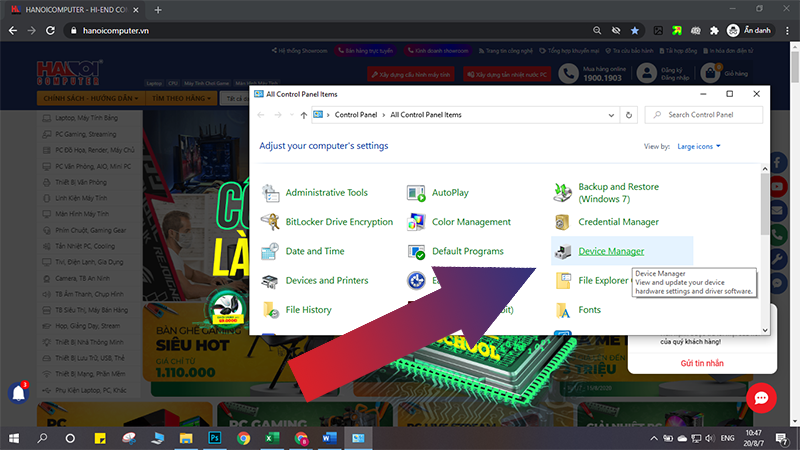Open AutoPlay icon in Control Panel

pyautogui.click(x=416, y=193)
